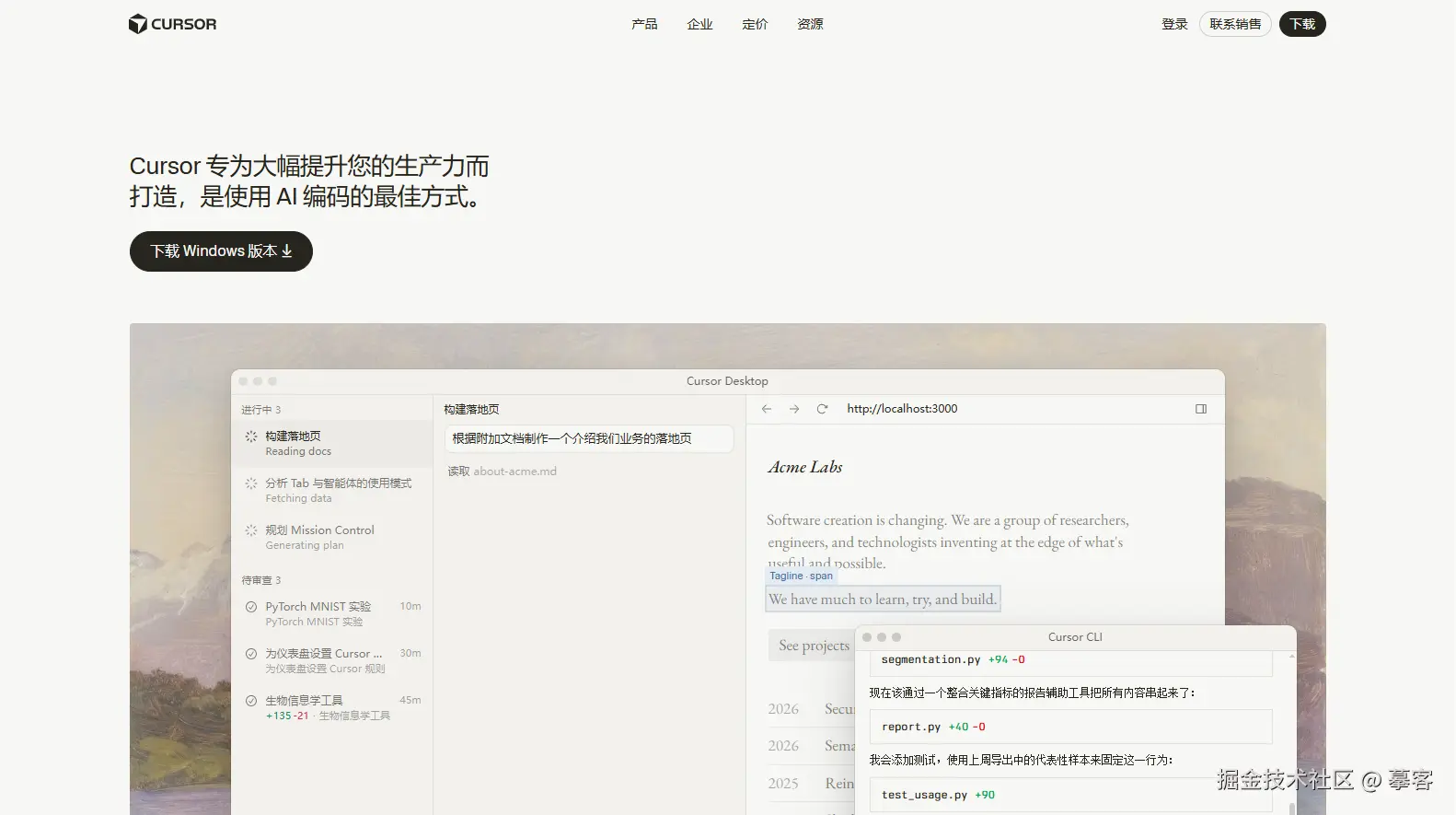Click the 登录 link
This screenshot has height=815, width=1456.
[1174, 24]
